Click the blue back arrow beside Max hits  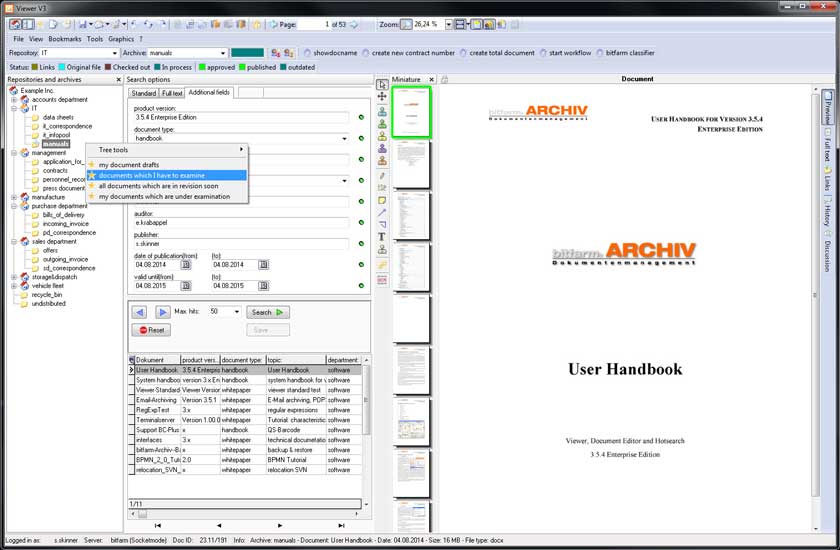tap(139, 312)
